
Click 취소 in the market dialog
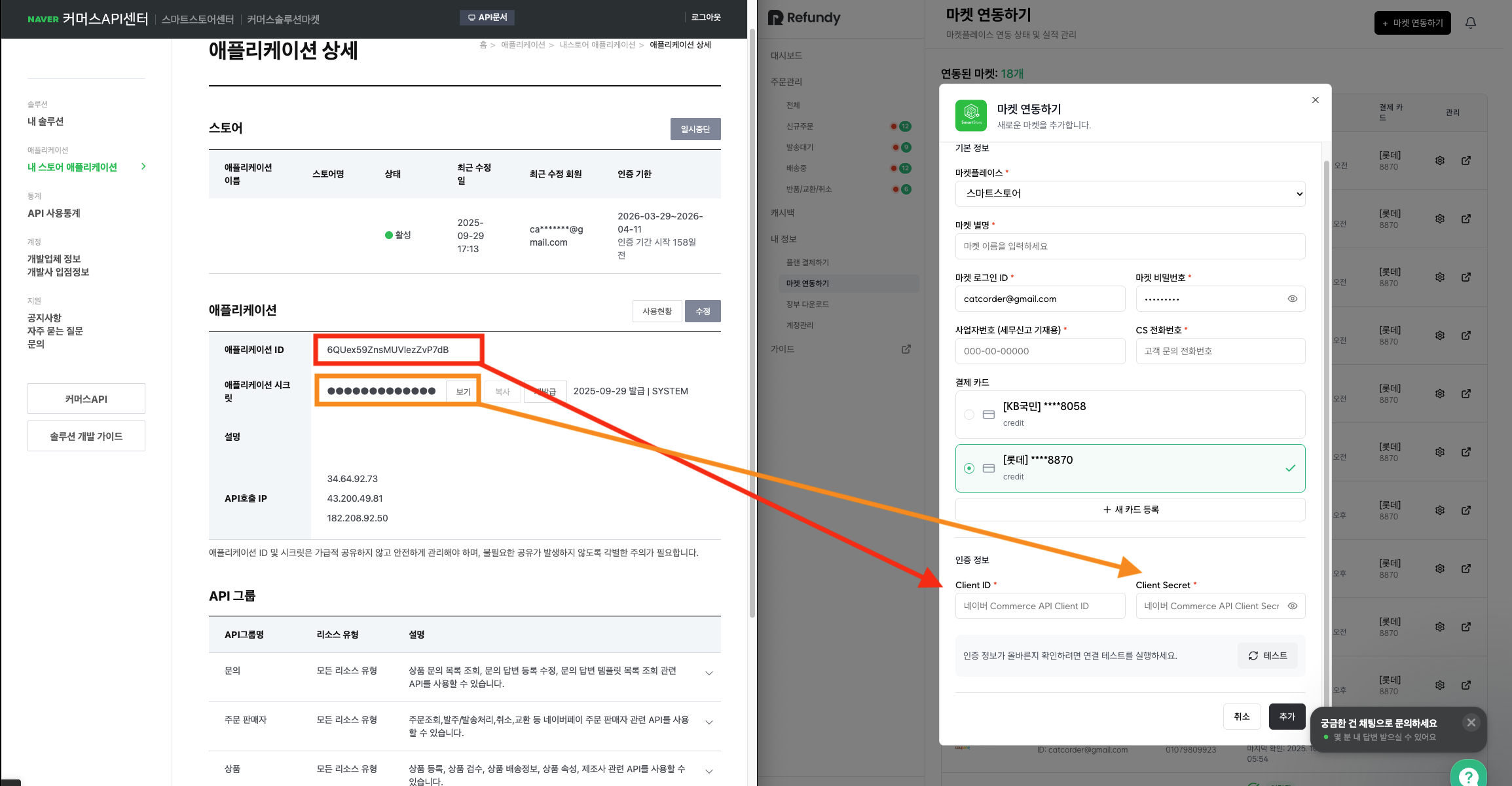click(x=1242, y=717)
